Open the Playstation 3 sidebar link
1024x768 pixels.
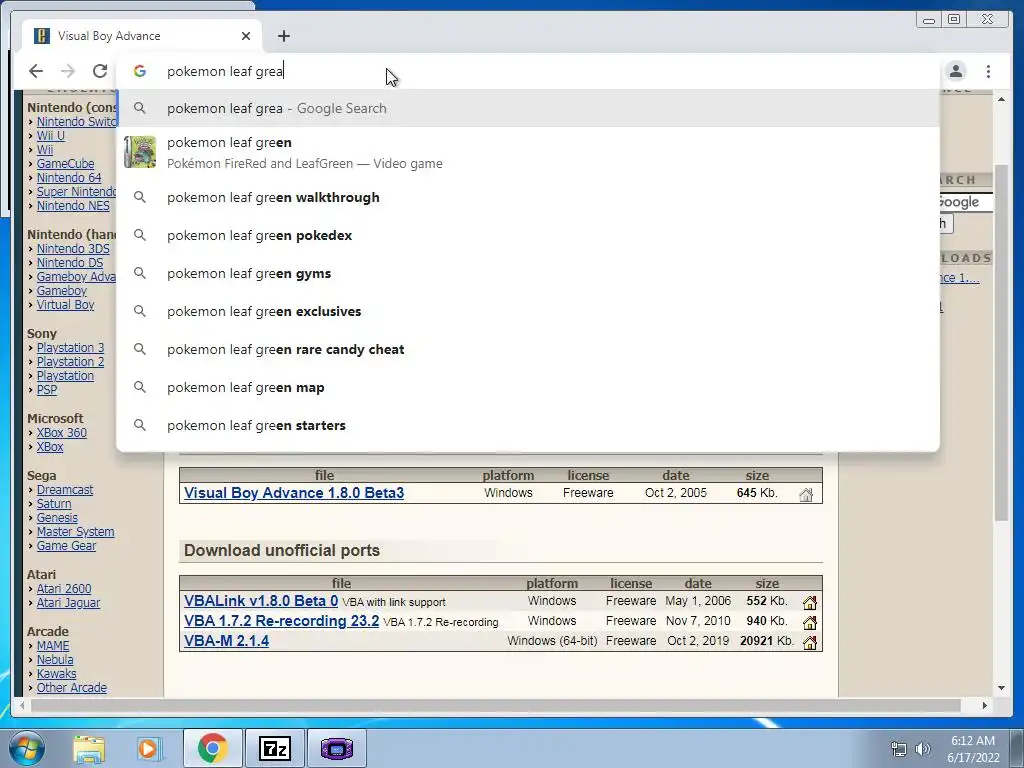coord(71,348)
